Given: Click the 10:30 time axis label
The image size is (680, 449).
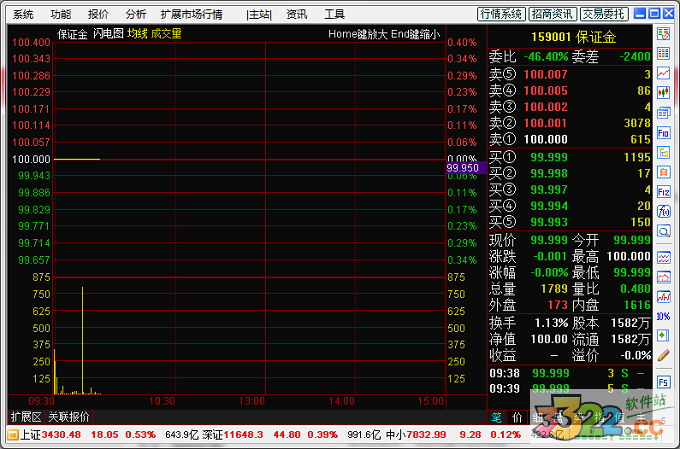Looking at the screenshot, I should (162, 401).
